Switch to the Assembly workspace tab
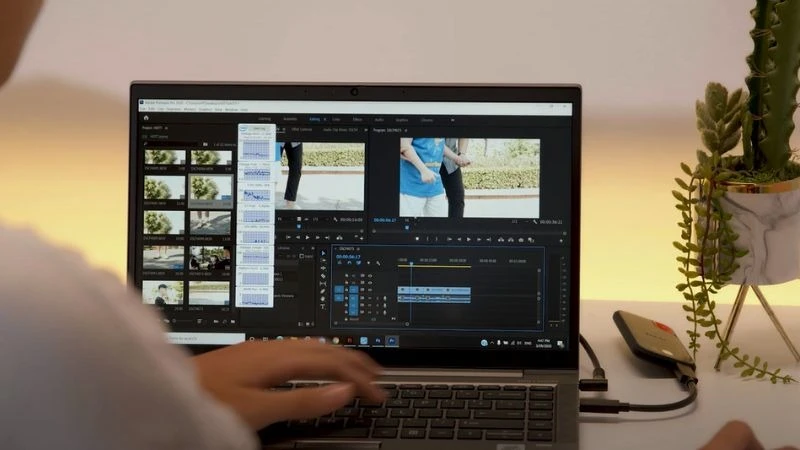Viewport: 800px width, 450px height. click(290, 119)
